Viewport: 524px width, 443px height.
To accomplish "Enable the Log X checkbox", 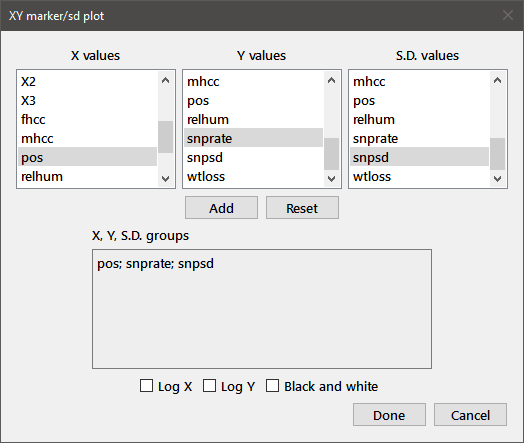I will [x=146, y=386].
